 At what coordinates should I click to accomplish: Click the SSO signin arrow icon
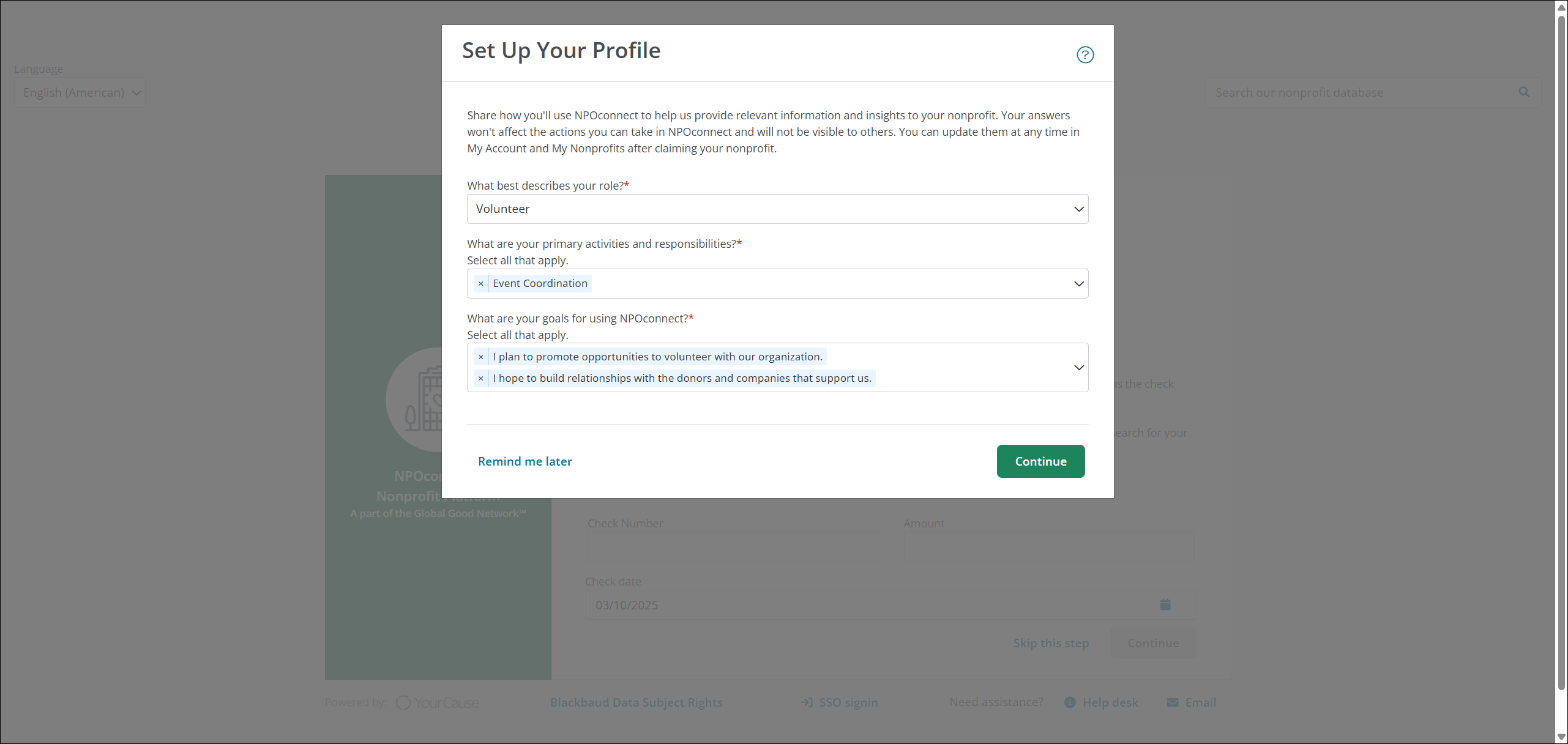[807, 702]
